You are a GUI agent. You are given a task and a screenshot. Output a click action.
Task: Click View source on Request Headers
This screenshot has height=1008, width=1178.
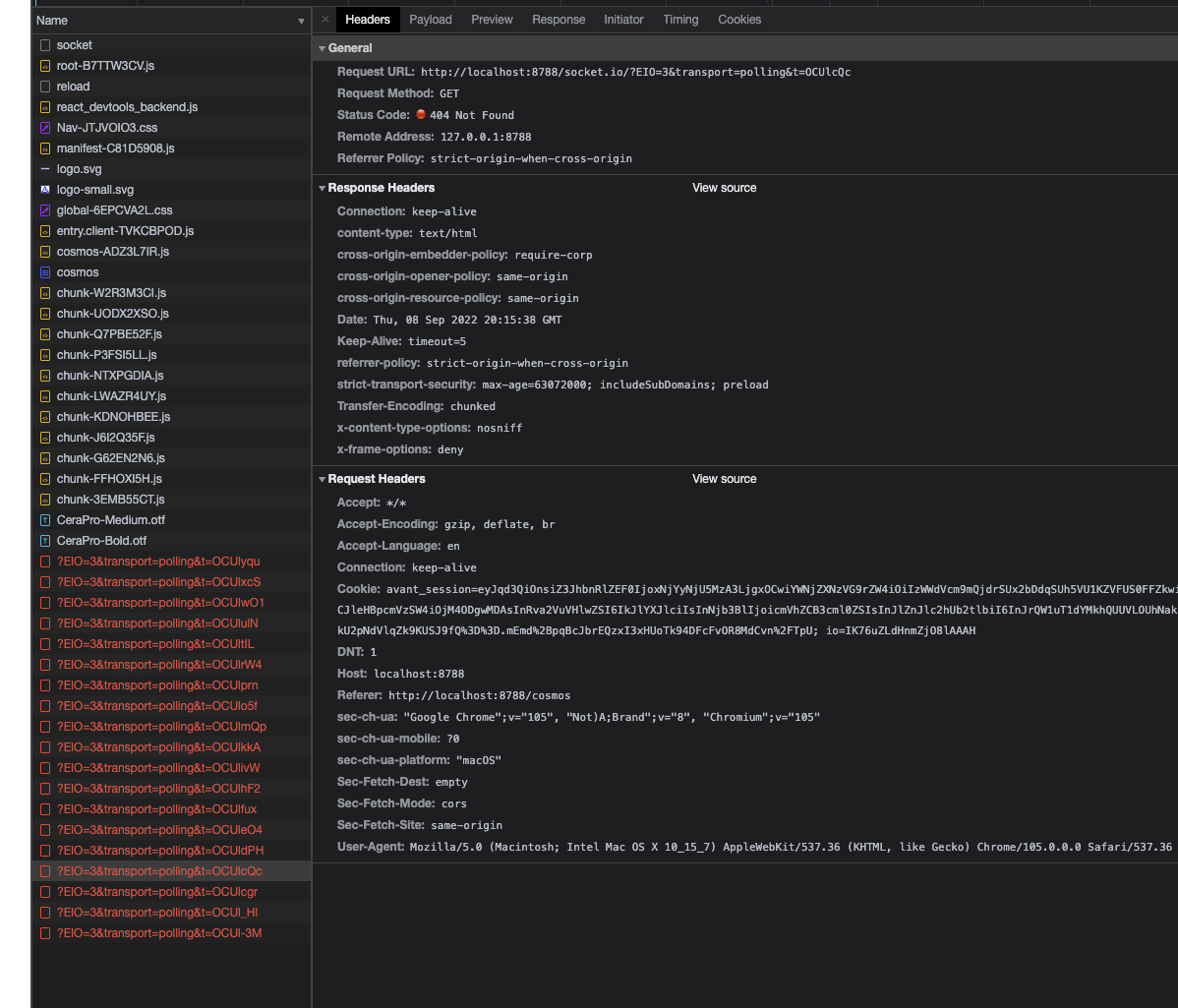point(724,479)
